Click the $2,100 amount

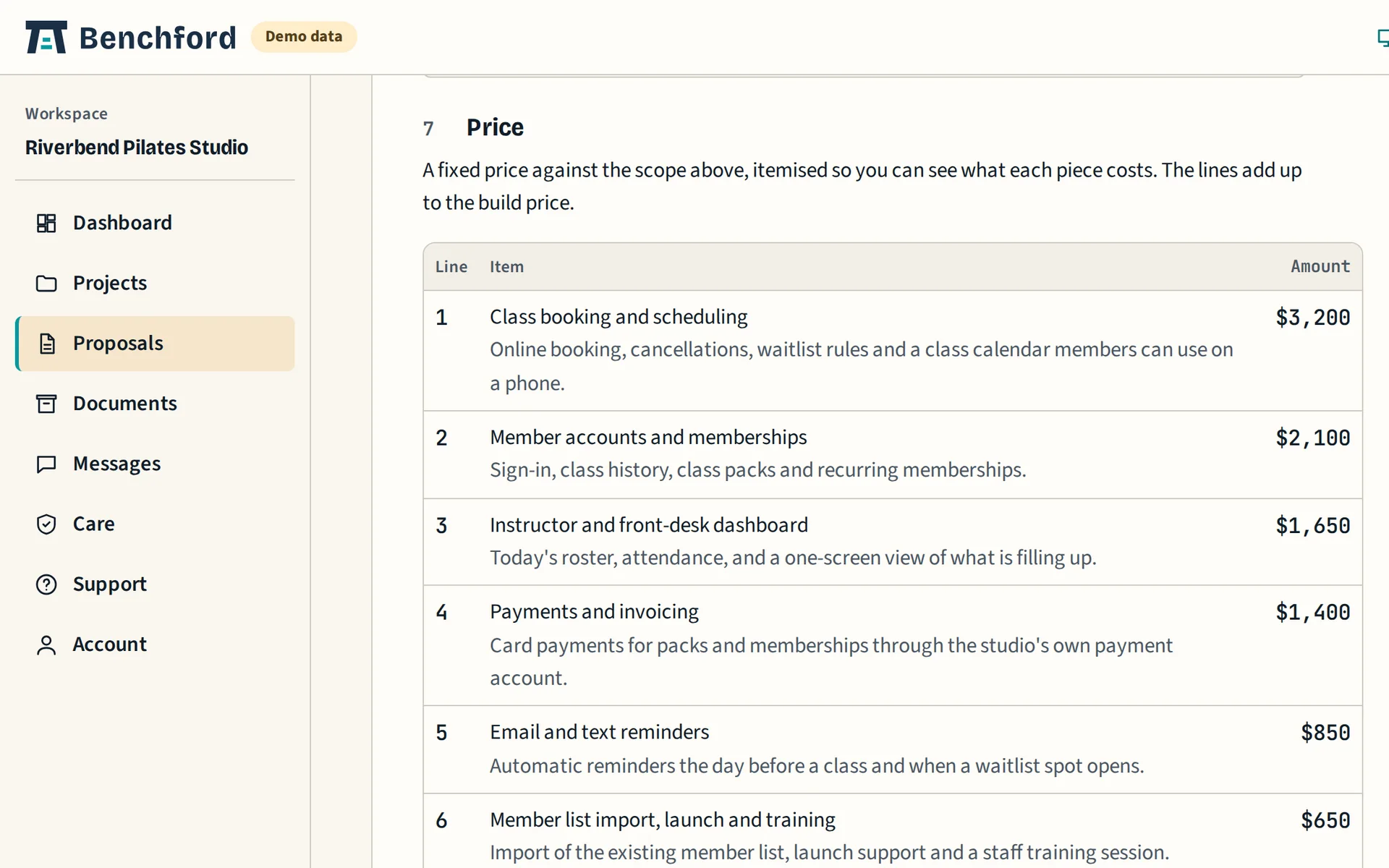(1312, 438)
